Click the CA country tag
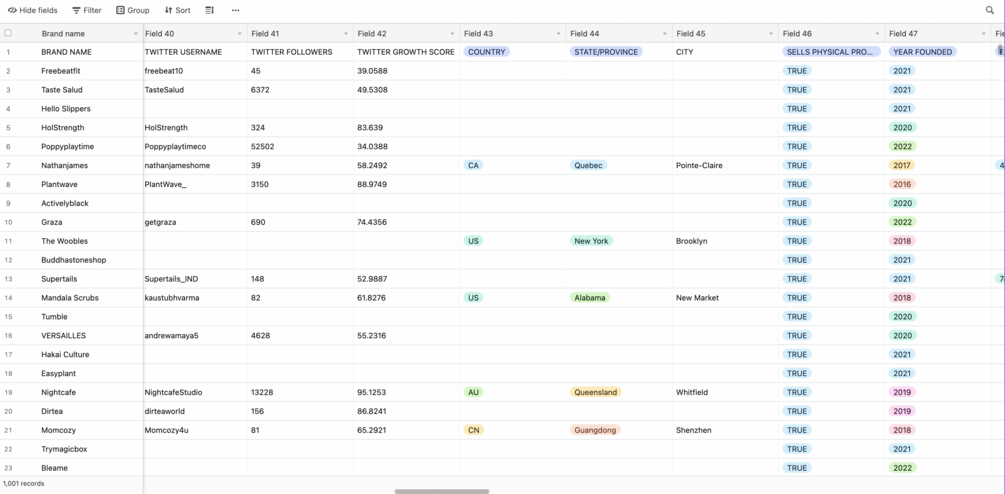This screenshot has width=1005, height=494. click(x=474, y=165)
